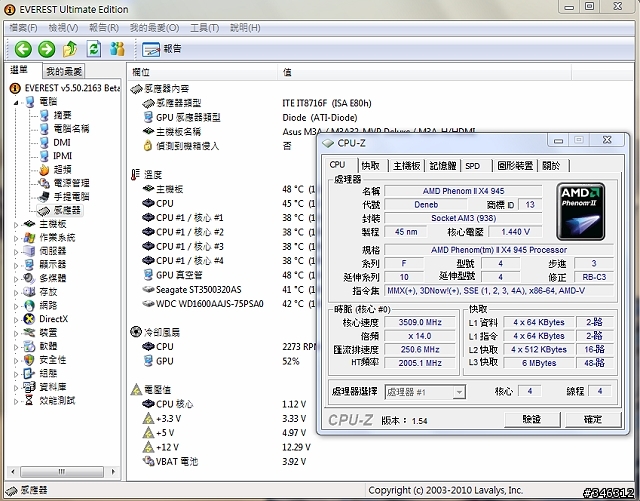
Task: Select the 摘要 item icon in the tree
Action: coord(44,116)
